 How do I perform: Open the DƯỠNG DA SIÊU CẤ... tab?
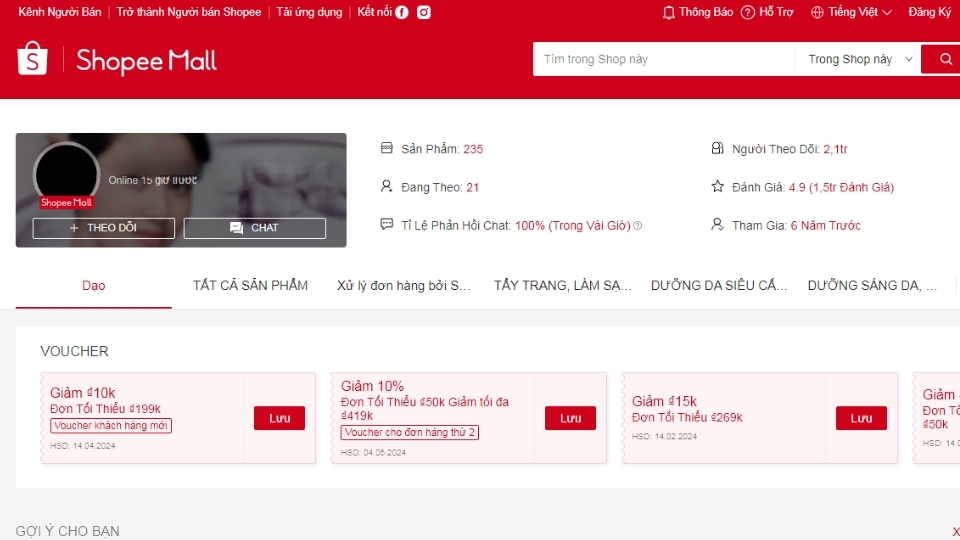719,285
